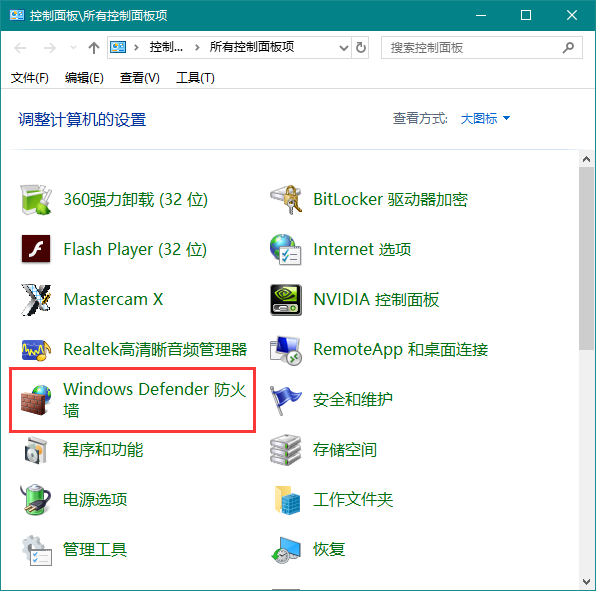Open the 工具(T) menu

click(x=195, y=78)
